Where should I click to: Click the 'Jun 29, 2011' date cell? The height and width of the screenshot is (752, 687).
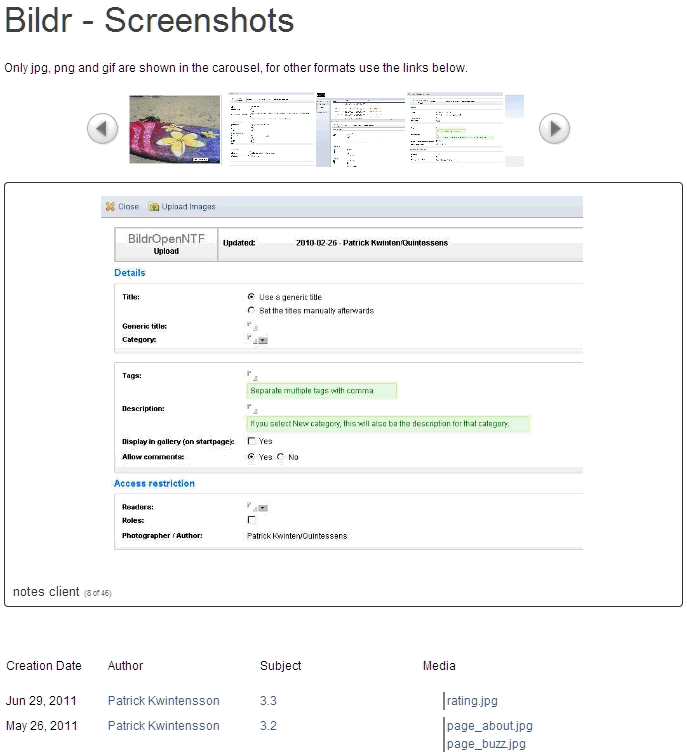pos(41,701)
